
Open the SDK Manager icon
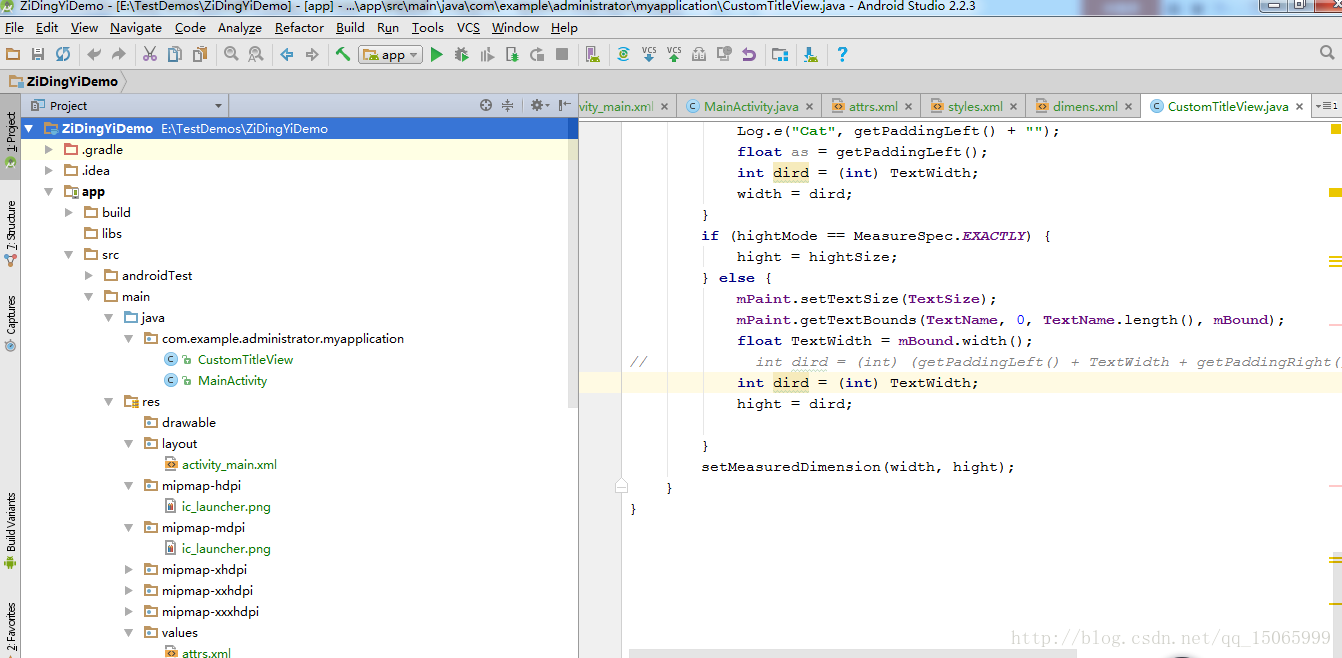[x=811, y=54]
